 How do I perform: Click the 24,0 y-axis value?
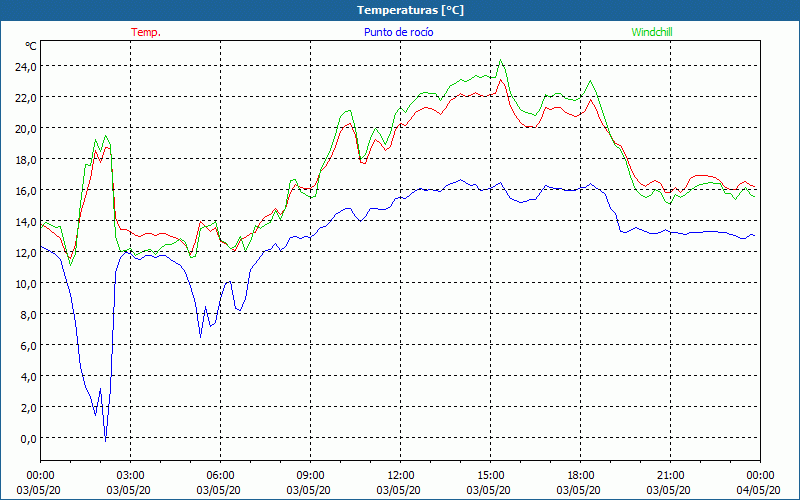pyautogui.click(x=26, y=66)
